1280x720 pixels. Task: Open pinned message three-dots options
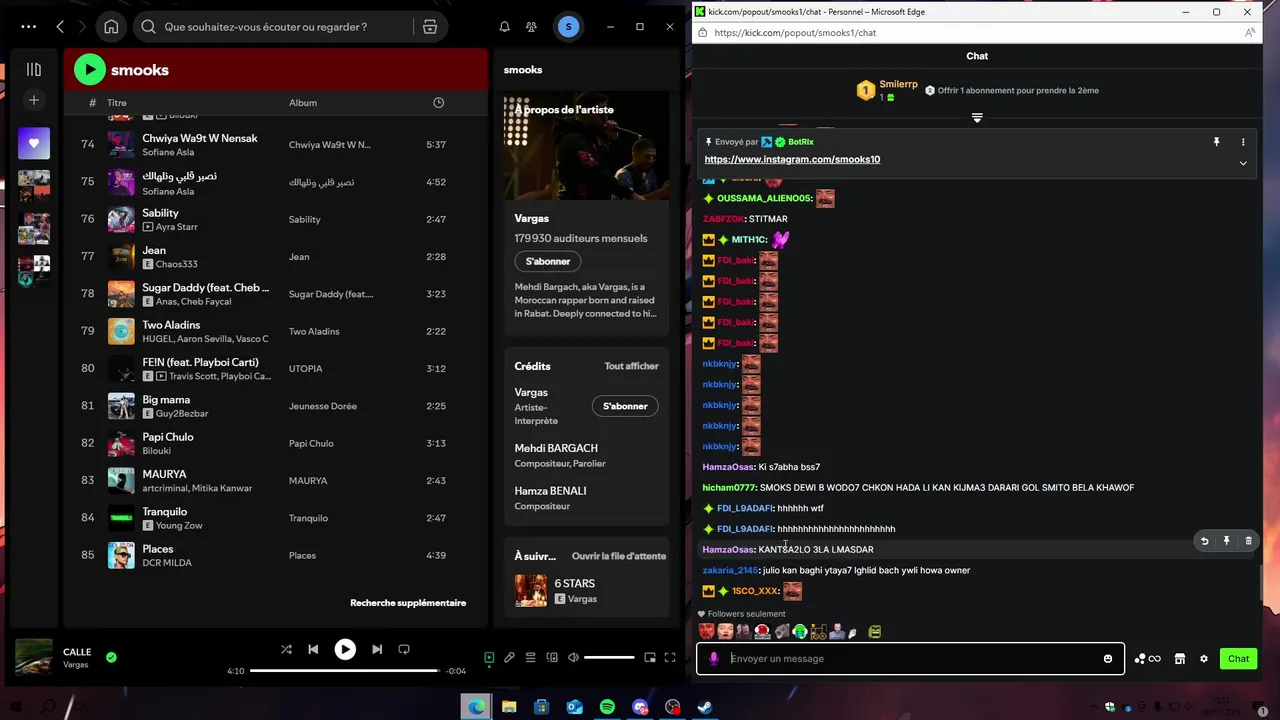(x=1243, y=142)
